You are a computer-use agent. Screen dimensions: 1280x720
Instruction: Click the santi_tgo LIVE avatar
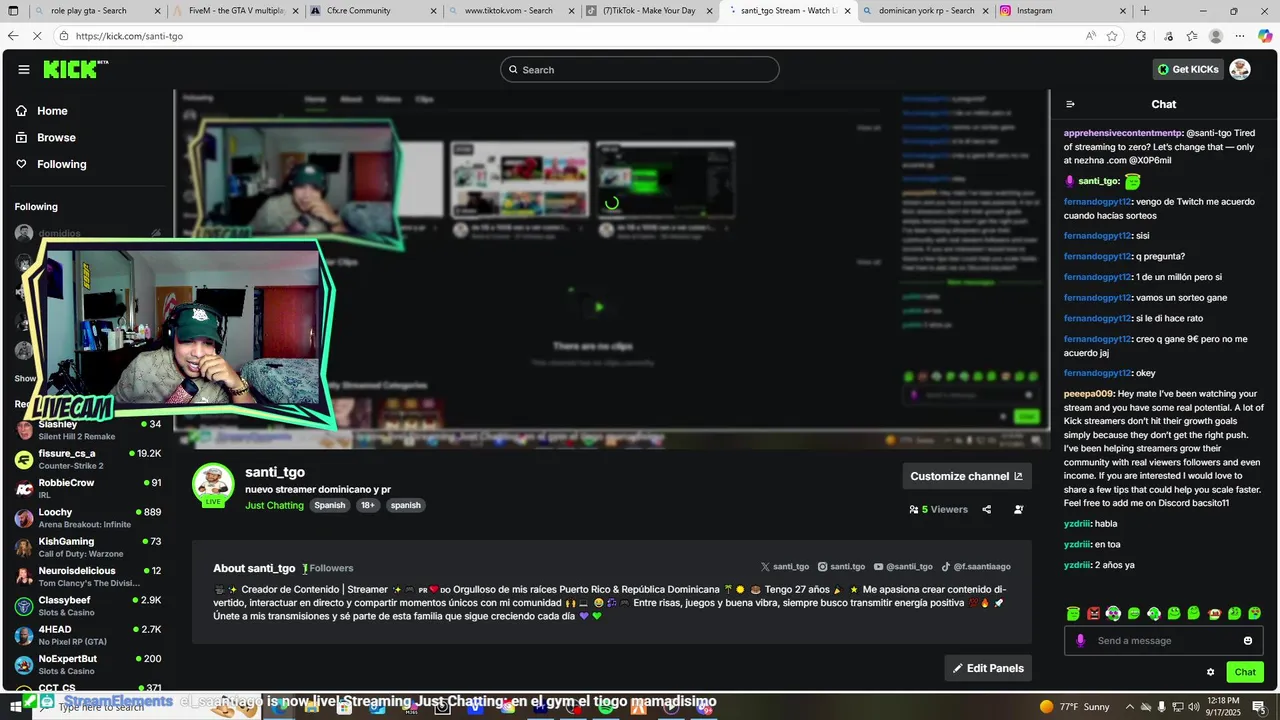click(213, 485)
